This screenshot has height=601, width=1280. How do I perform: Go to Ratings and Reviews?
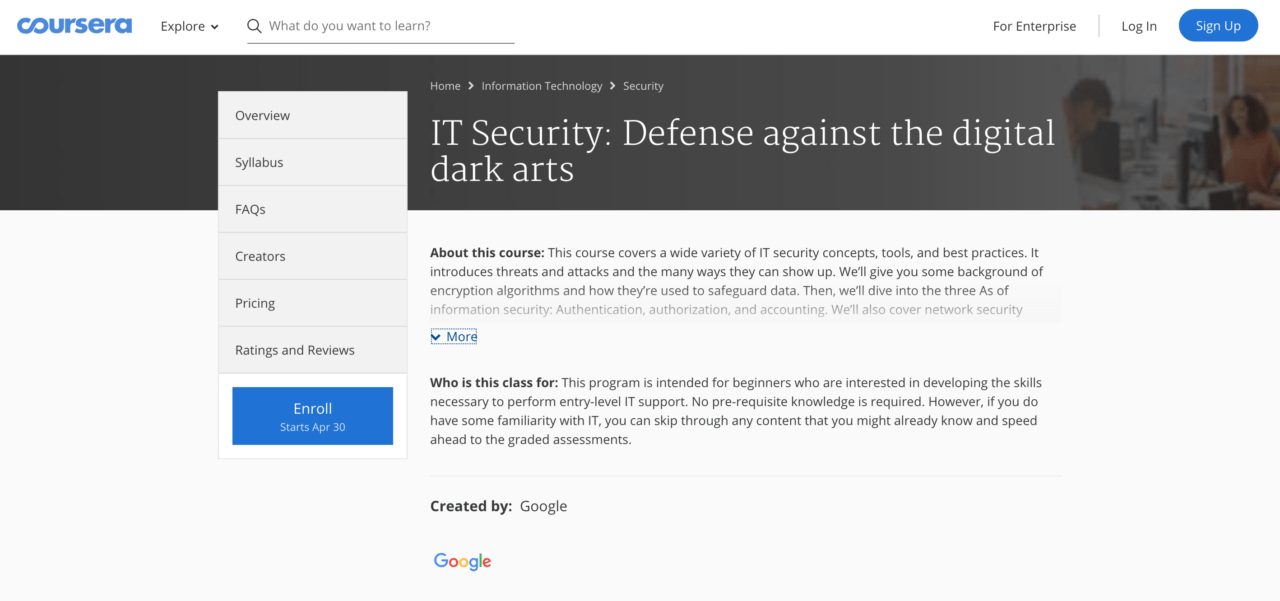pyautogui.click(x=313, y=350)
